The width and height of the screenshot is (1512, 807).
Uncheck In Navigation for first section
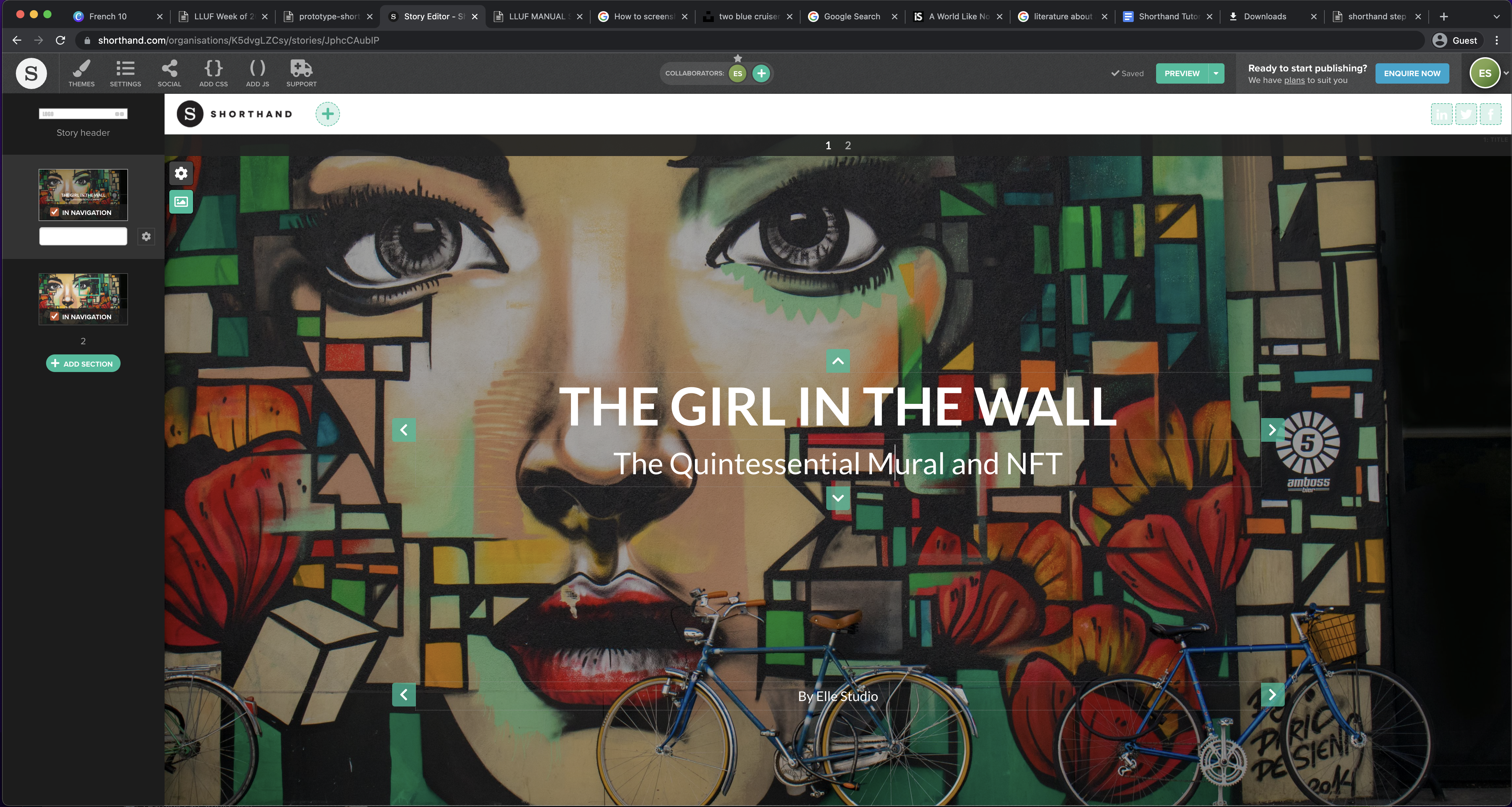click(x=55, y=213)
